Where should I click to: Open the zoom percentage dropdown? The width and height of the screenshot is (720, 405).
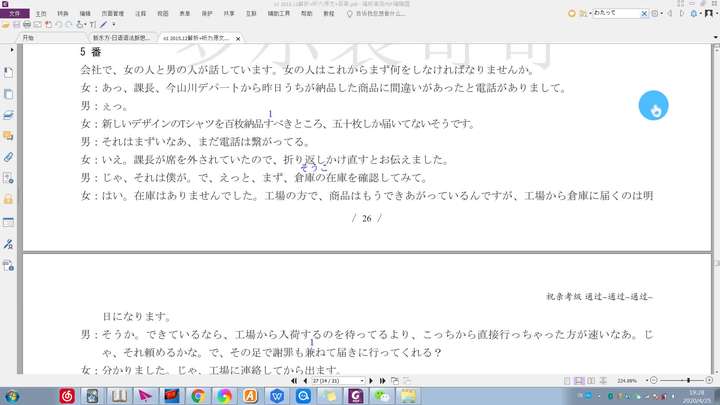[647, 381]
